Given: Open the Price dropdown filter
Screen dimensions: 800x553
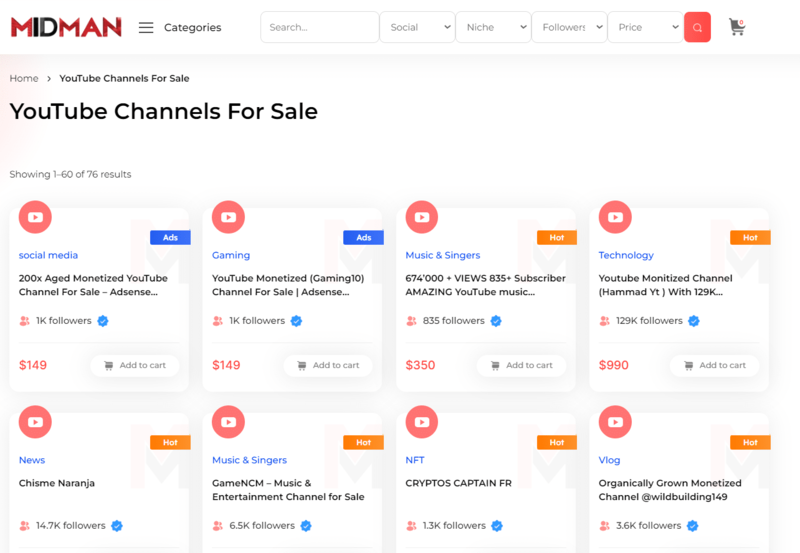Looking at the screenshot, I should pyautogui.click(x=645, y=27).
